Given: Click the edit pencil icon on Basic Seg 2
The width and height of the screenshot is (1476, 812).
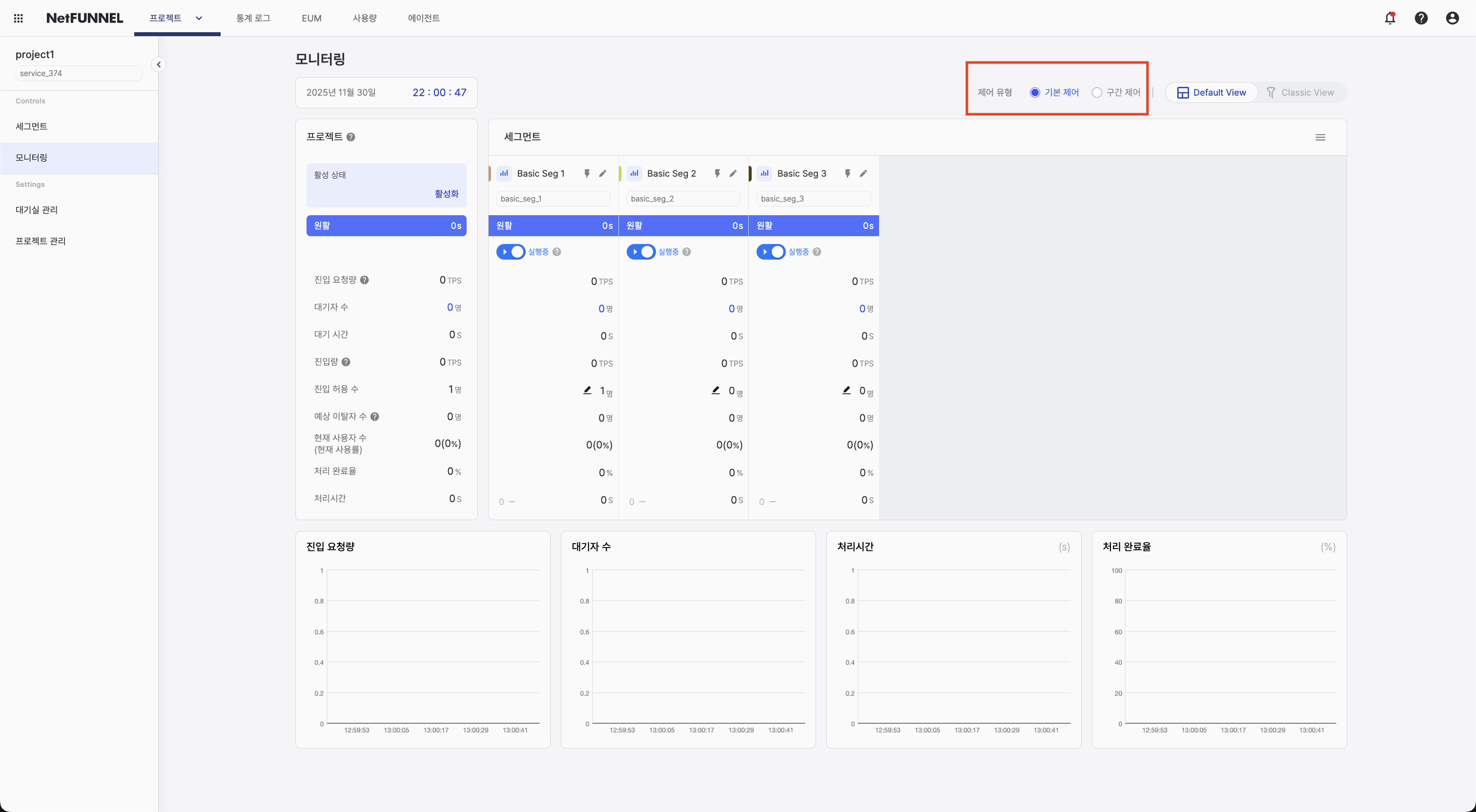Looking at the screenshot, I should (734, 173).
